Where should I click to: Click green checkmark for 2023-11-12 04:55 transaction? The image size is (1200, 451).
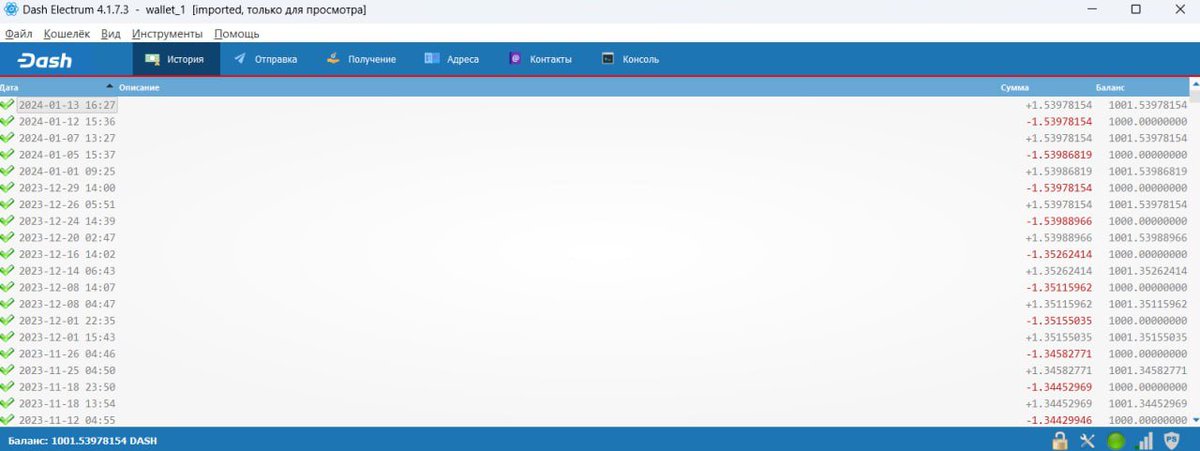coord(8,419)
